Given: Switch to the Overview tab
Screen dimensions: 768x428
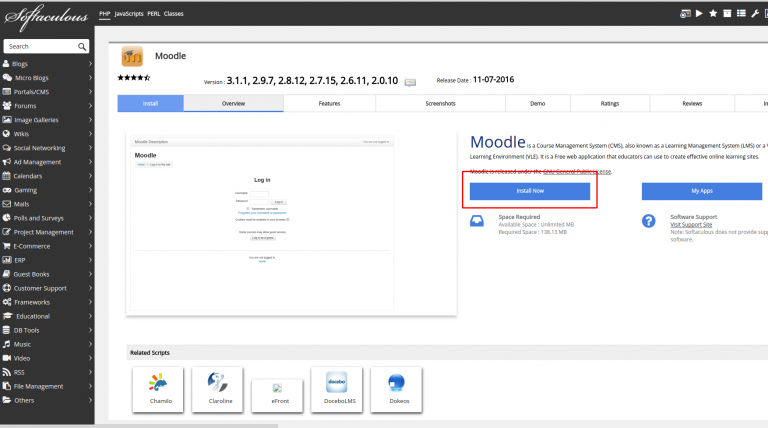Looking at the screenshot, I should click(x=234, y=103).
